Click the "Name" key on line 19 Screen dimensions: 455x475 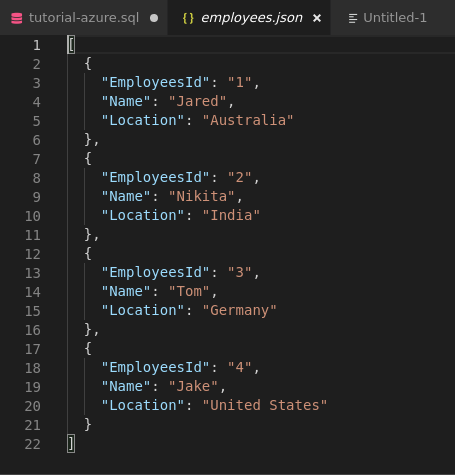pos(126,386)
